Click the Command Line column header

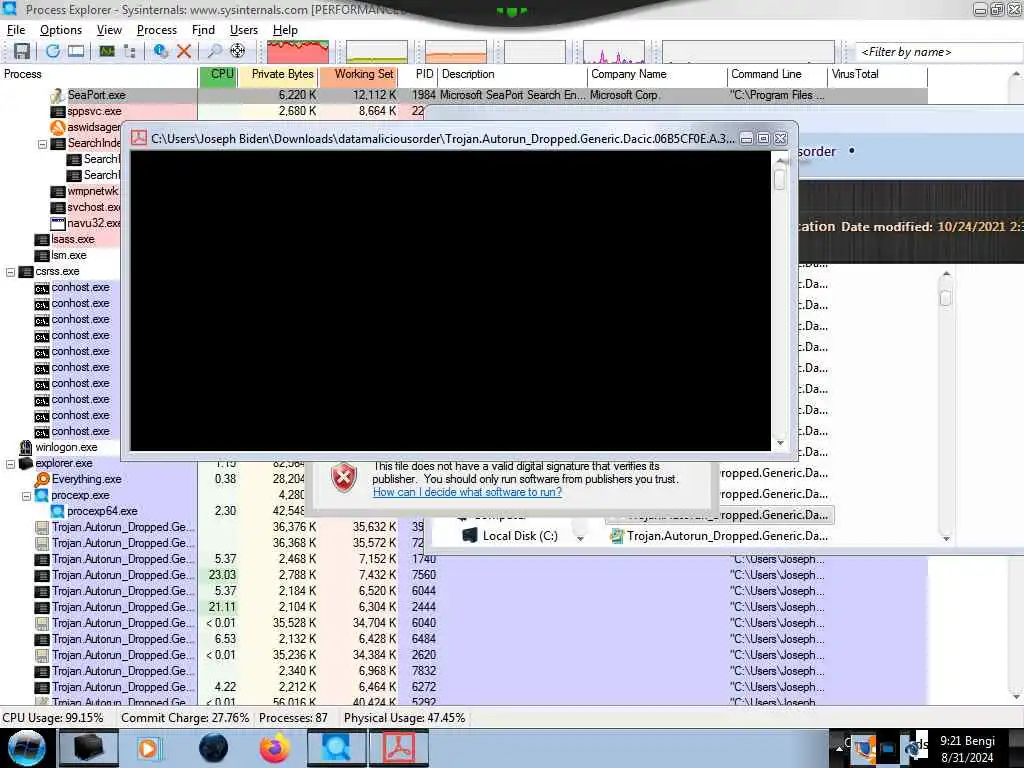pos(777,74)
